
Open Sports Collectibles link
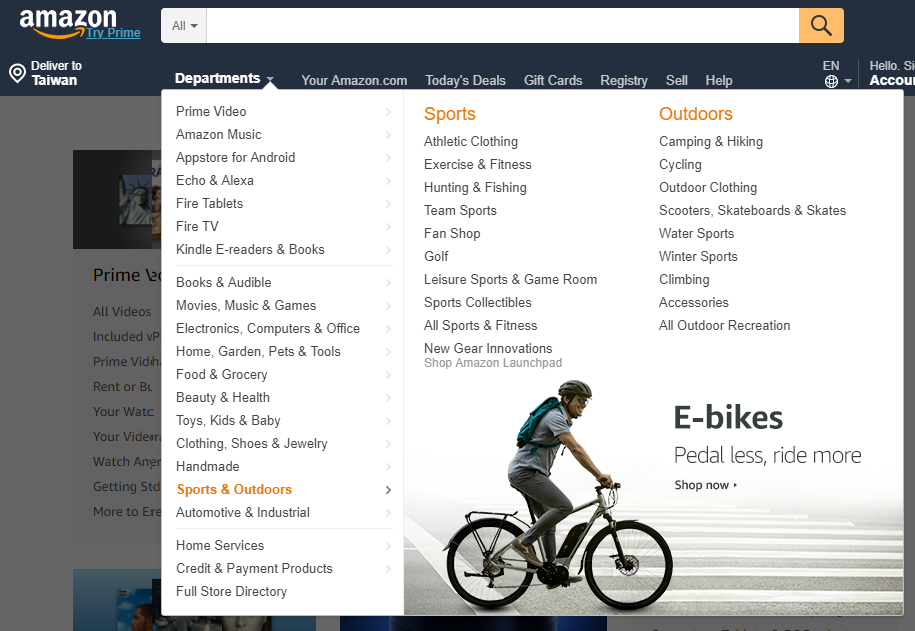pos(477,302)
